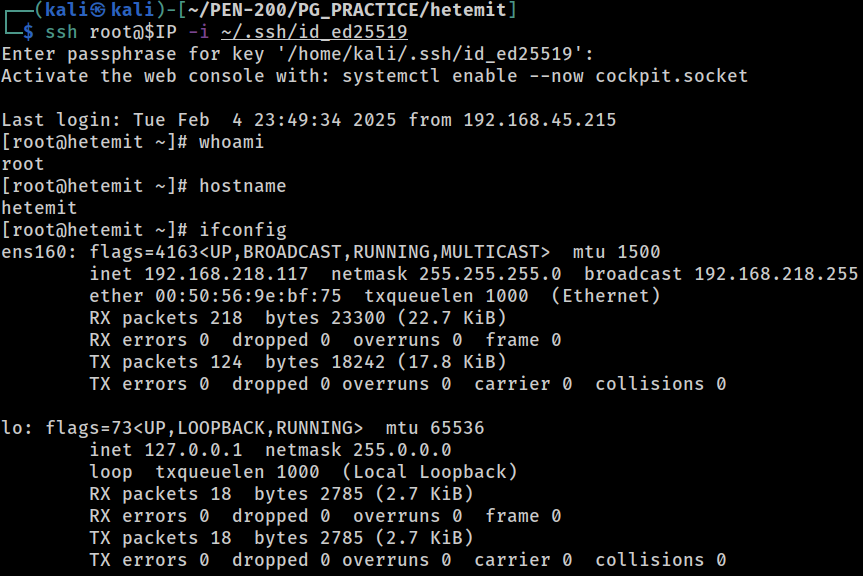863x576 pixels.
Task: Click the Kali skull icon in prompt
Action: click(x=100, y=10)
